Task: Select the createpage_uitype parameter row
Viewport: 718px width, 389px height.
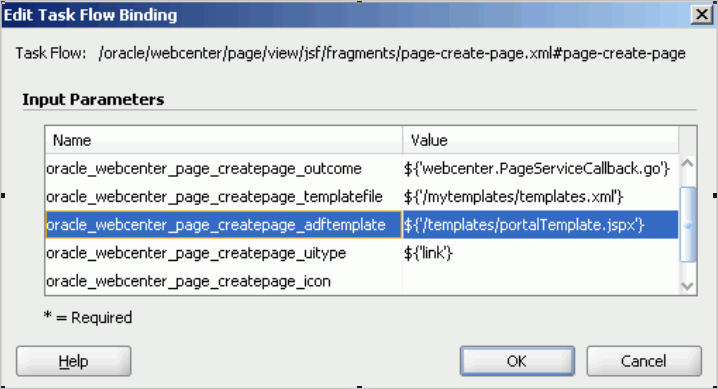Action: (x=362, y=253)
